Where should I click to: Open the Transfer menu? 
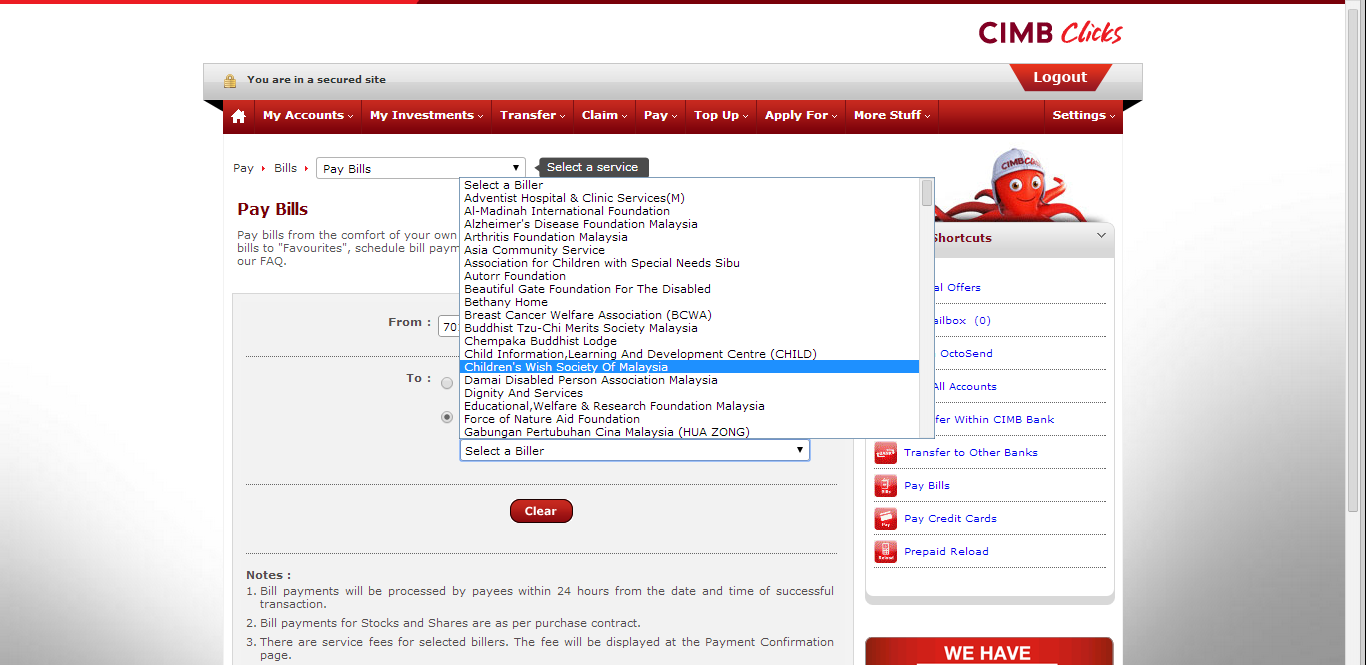[x=532, y=116]
